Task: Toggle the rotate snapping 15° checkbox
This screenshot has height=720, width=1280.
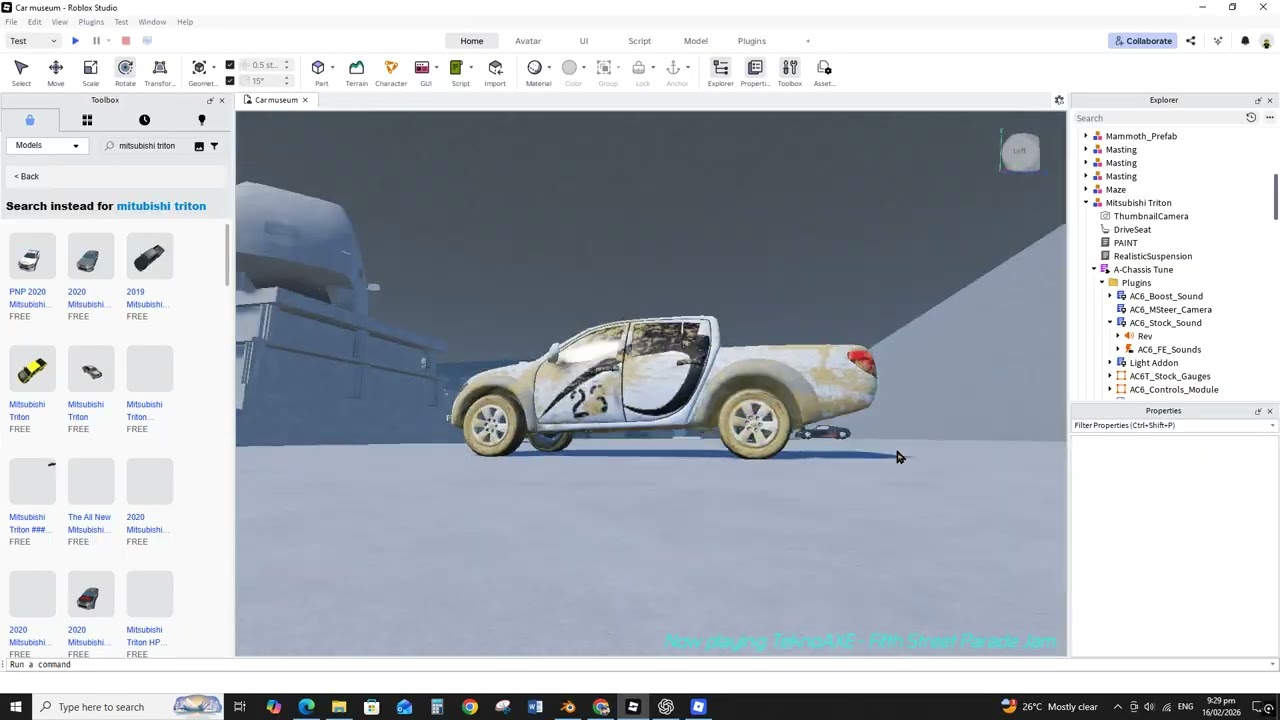Action: click(x=230, y=80)
